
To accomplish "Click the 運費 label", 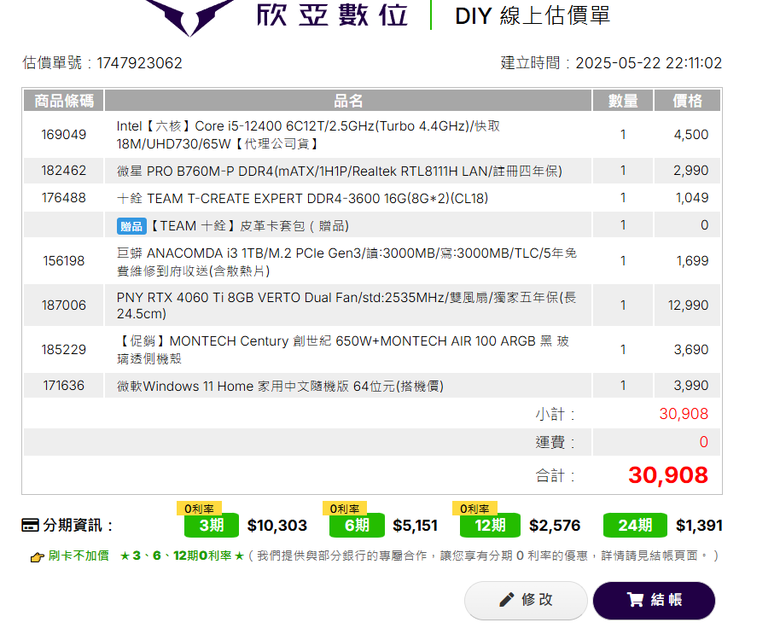I will click(x=555, y=442).
